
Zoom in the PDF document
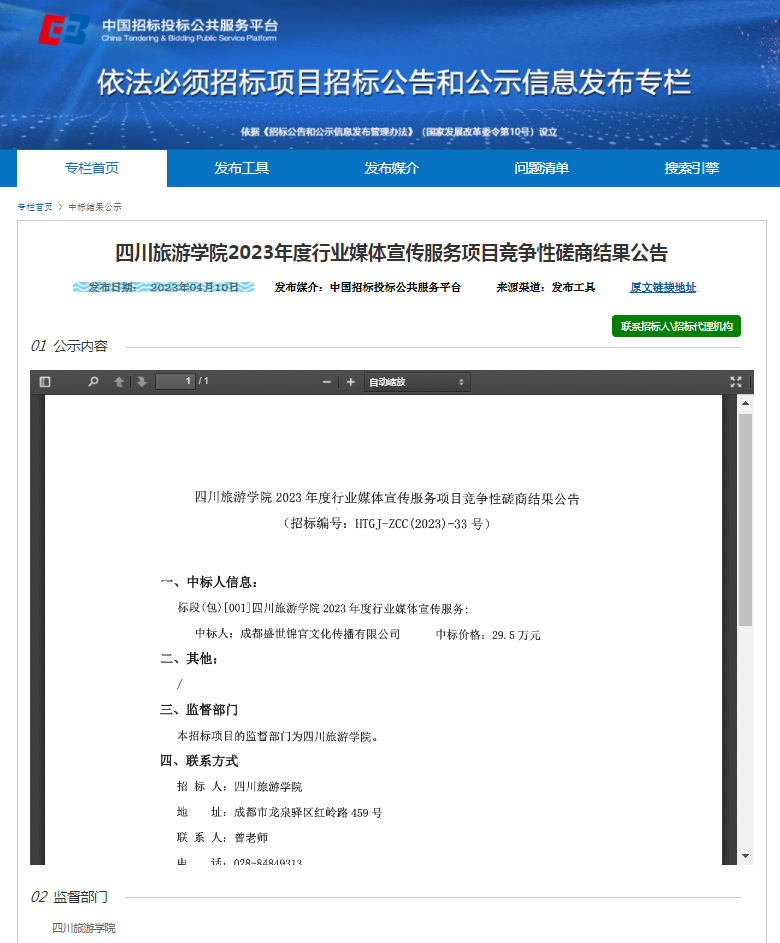click(x=351, y=382)
